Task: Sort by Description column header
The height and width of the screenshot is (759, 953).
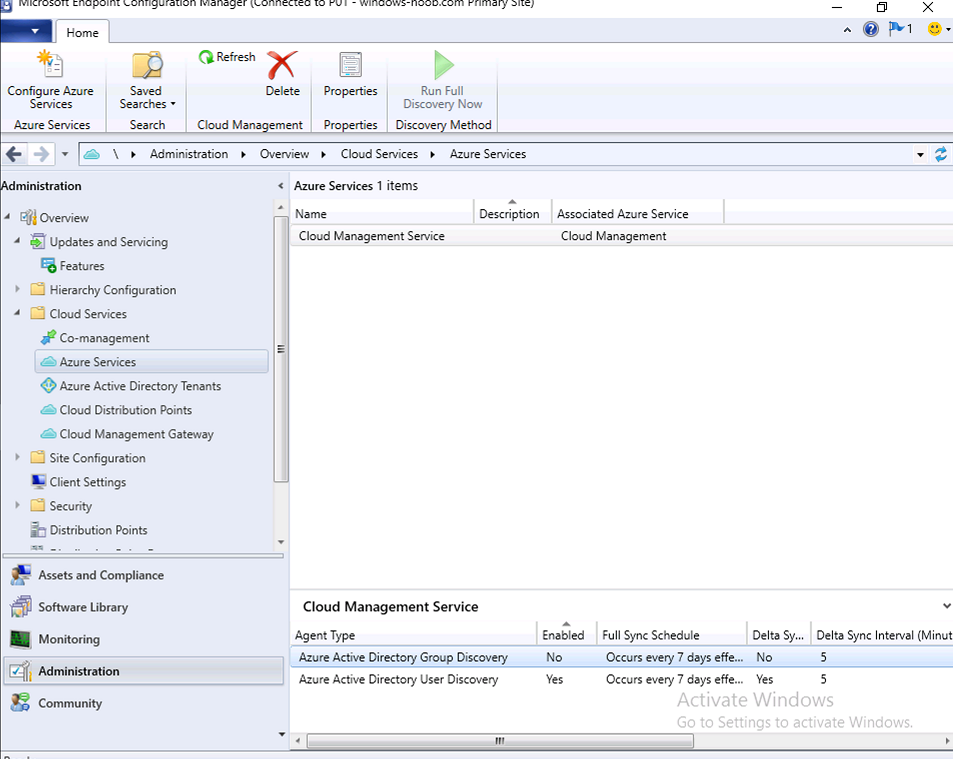Action: point(512,213)
